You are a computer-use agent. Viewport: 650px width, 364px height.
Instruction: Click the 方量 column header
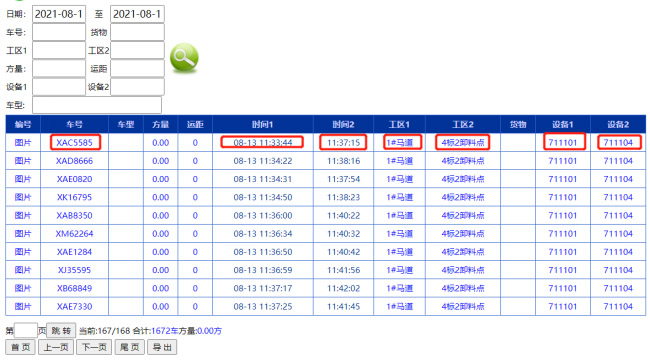coord(160,124)
